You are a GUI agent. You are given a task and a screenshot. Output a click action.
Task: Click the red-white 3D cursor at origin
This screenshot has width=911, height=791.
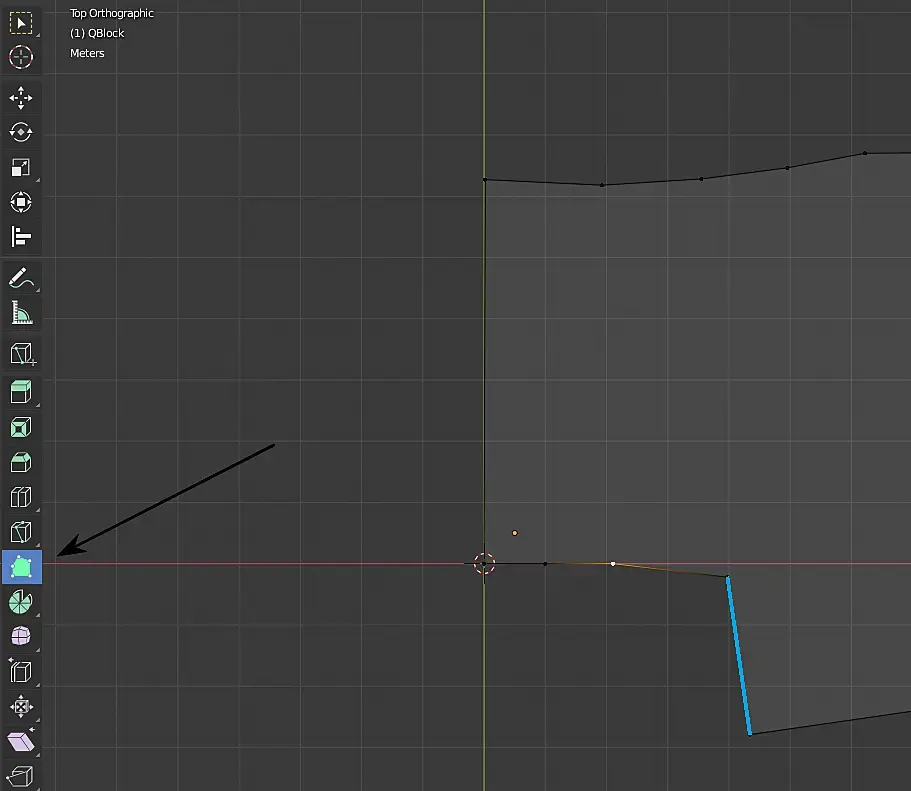484,563
